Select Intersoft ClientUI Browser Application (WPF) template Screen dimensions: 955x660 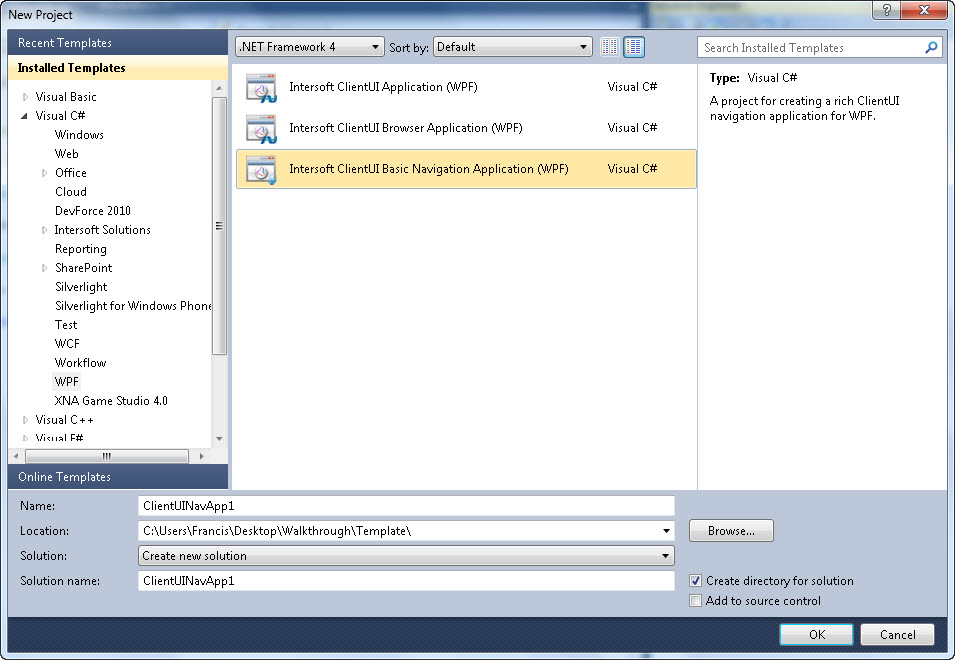[466, 128]
